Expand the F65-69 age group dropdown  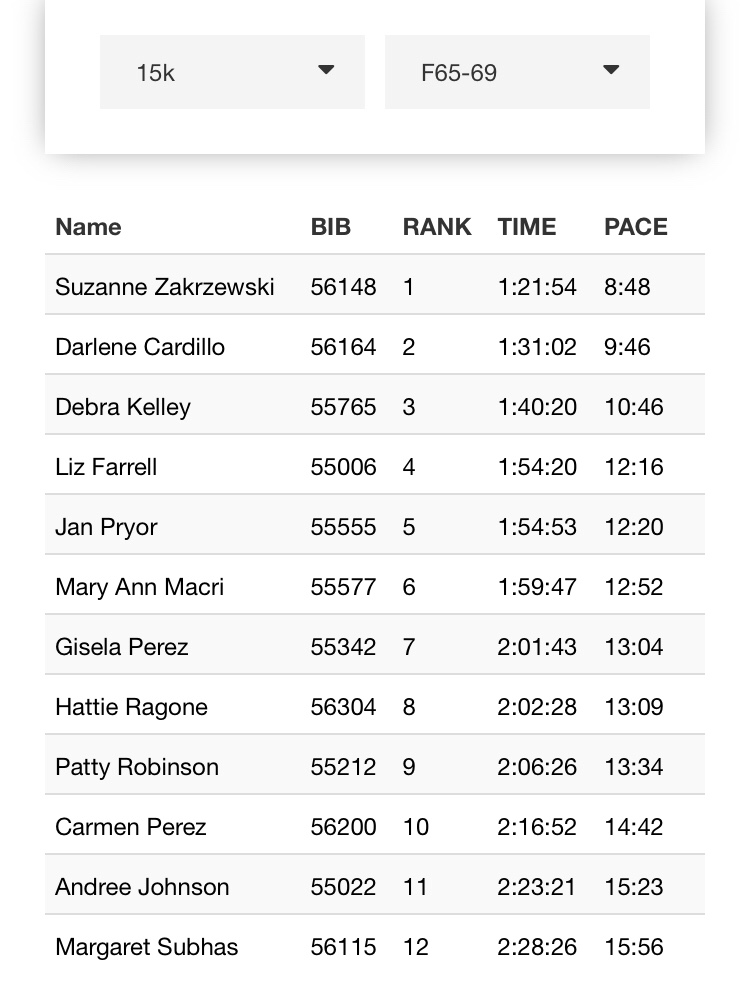point(516,72)
